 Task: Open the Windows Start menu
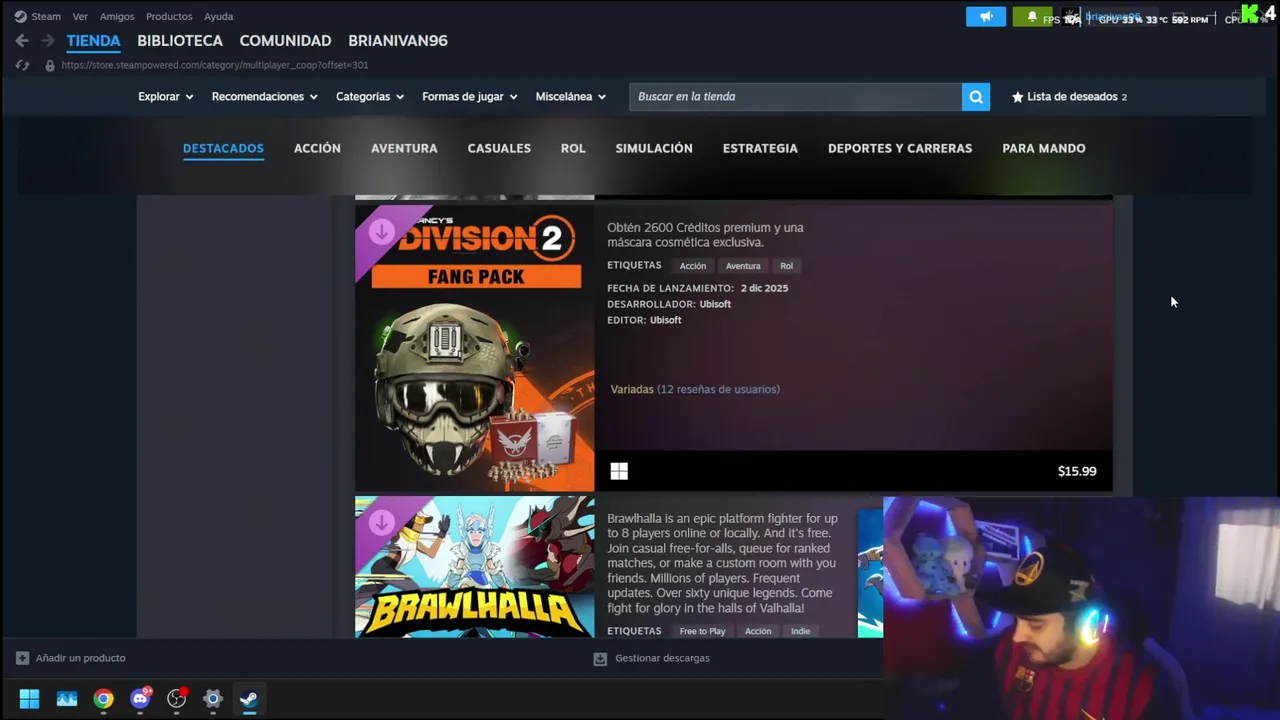29,699
